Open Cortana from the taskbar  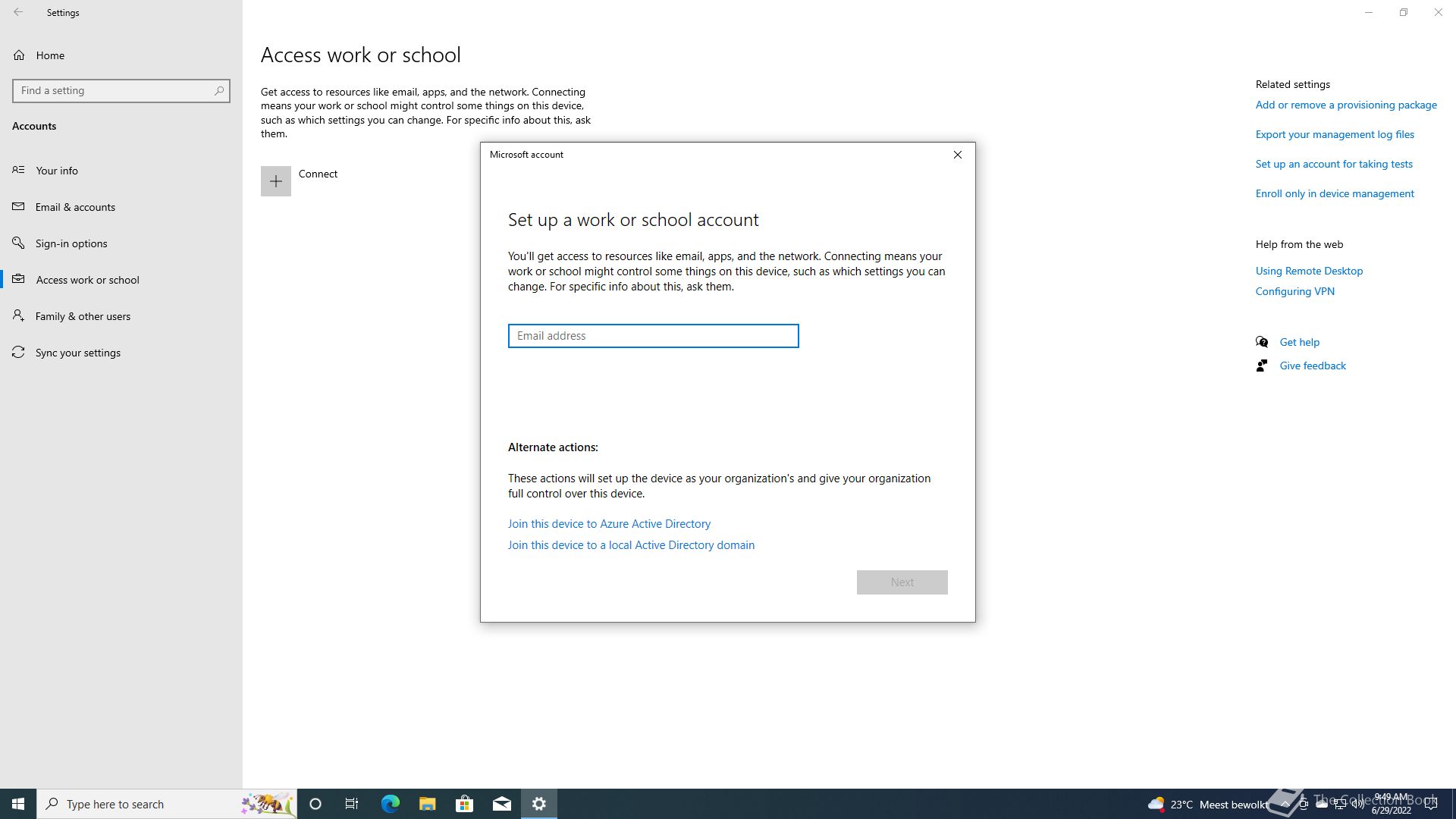tap(315, 804)
